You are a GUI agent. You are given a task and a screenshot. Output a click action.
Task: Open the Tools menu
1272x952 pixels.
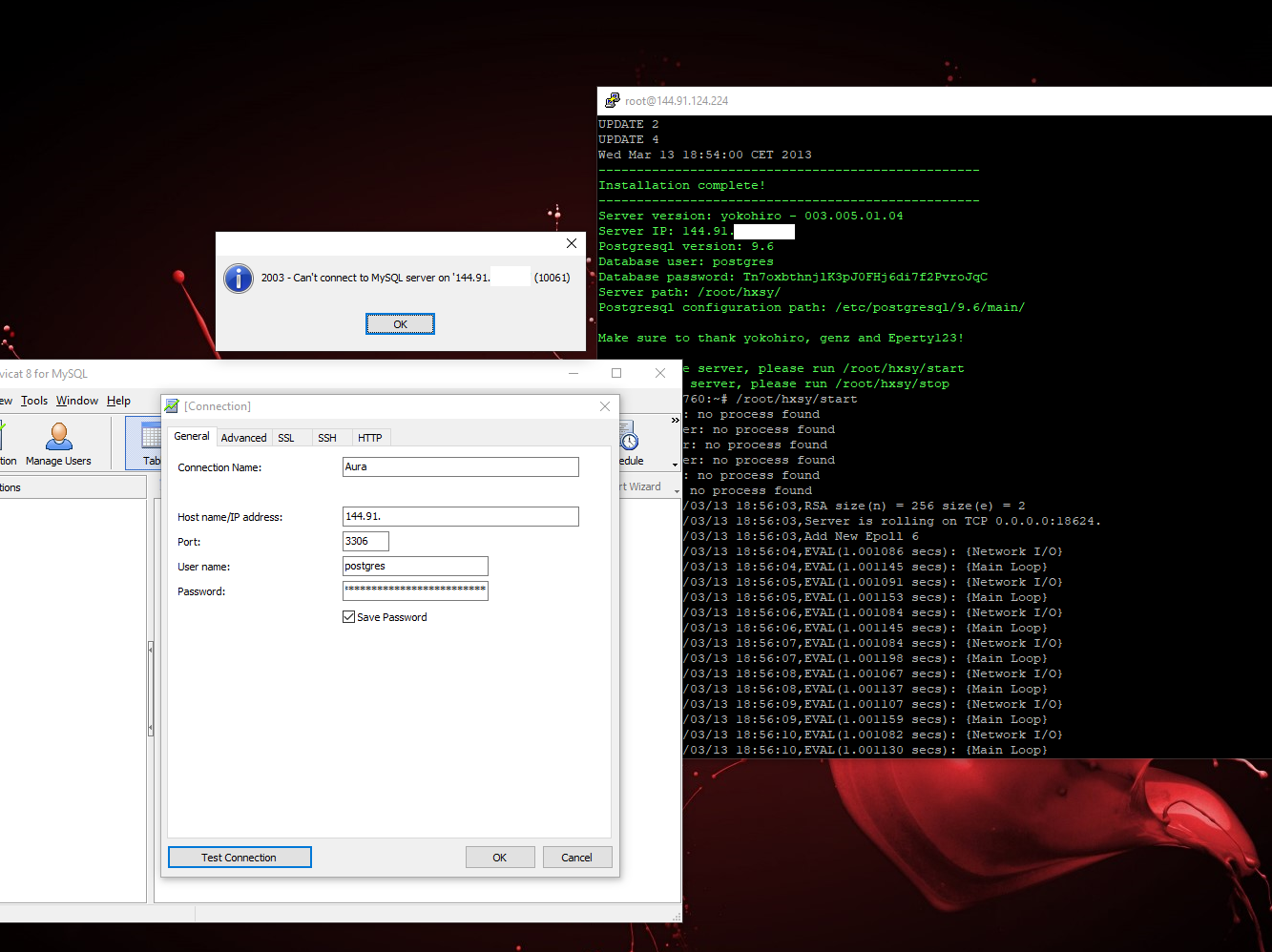[x=34, y=401]
